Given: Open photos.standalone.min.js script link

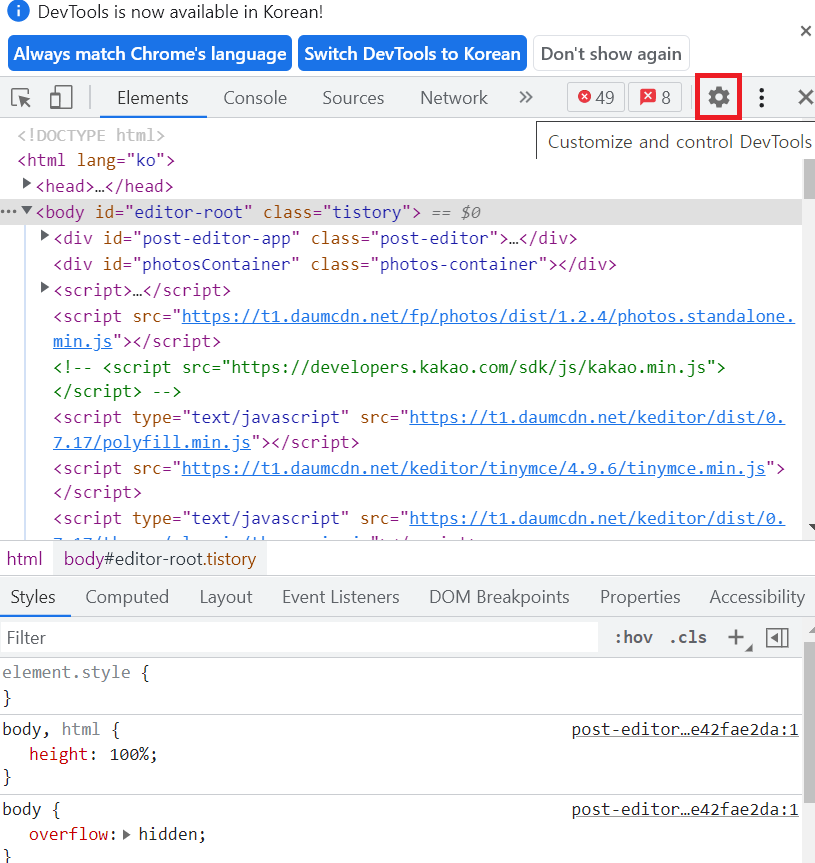Looking at the screenshot, I should (488, 316).
